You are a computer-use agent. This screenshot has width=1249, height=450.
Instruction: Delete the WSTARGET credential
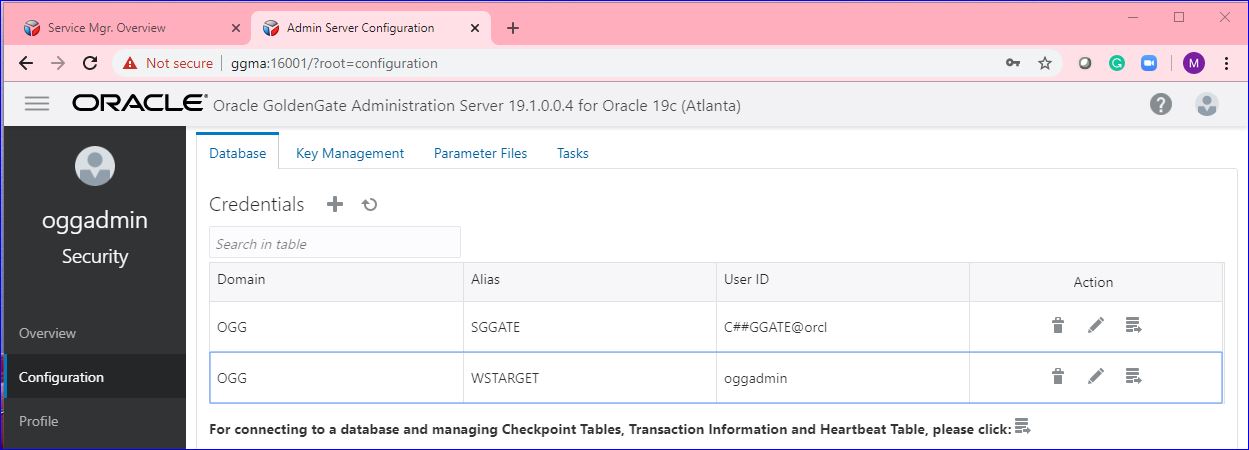pos(1057,376)
